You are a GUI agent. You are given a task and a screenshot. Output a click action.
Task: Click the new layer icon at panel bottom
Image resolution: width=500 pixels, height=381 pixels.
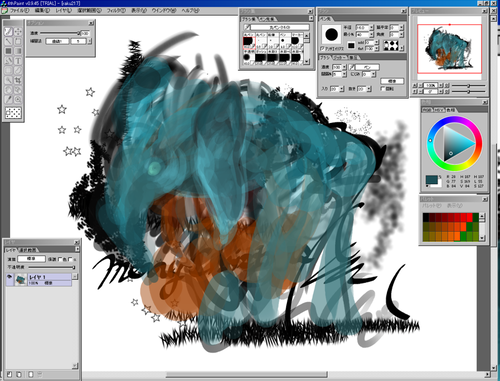point(9,374)
